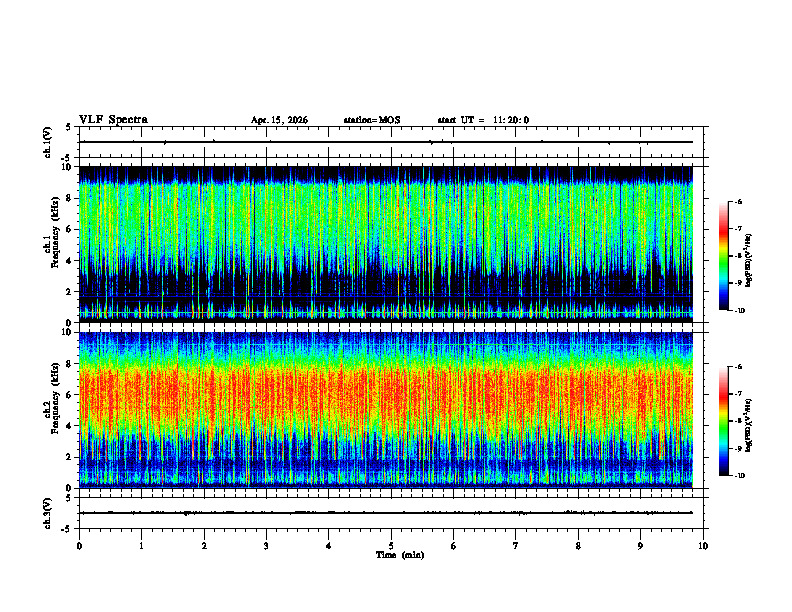Click the "7" tick on the Time axis
Viewport: 792px width, 612px height.
[516, 546]
